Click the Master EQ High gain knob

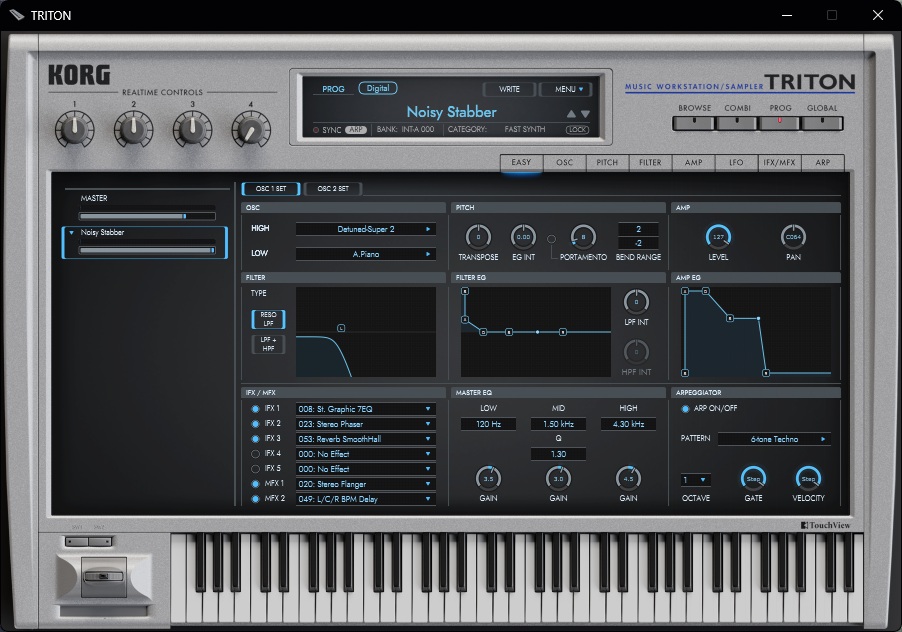coord(628,478)
